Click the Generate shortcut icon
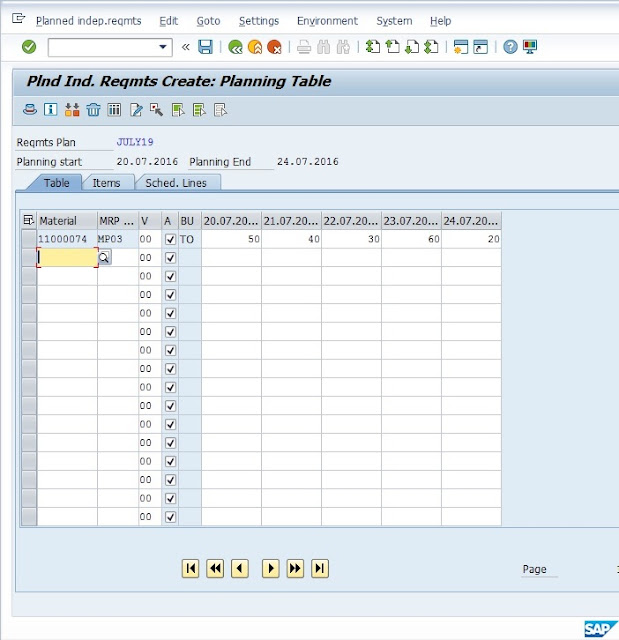This screenshot has width=619, height=640. pos(481,47)
